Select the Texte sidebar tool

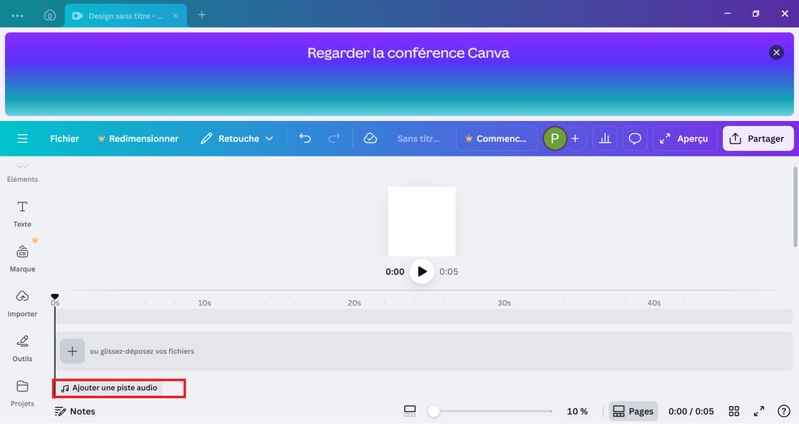[22, 214]
